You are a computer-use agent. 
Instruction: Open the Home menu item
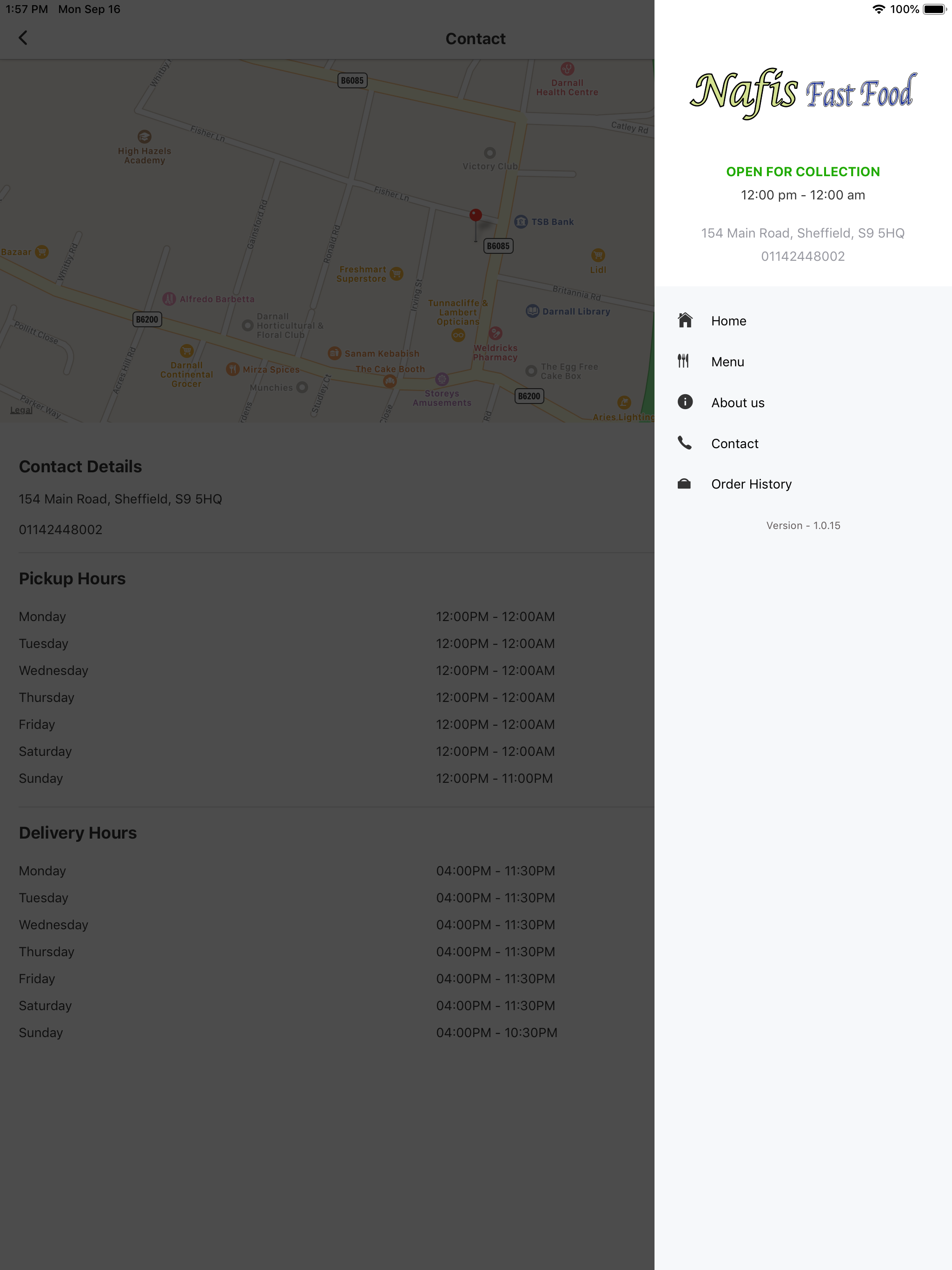[803, 321]
